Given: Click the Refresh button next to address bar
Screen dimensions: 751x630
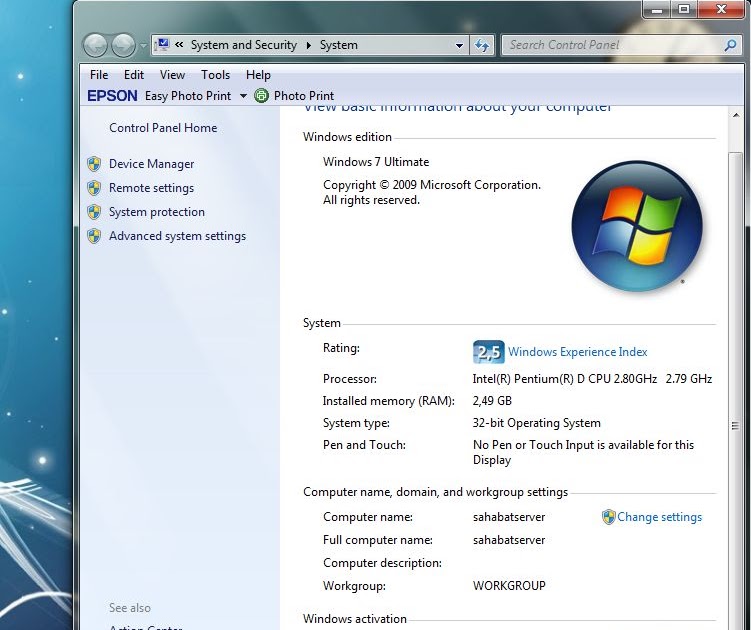Looking at the screenshot, I should 482,46.
